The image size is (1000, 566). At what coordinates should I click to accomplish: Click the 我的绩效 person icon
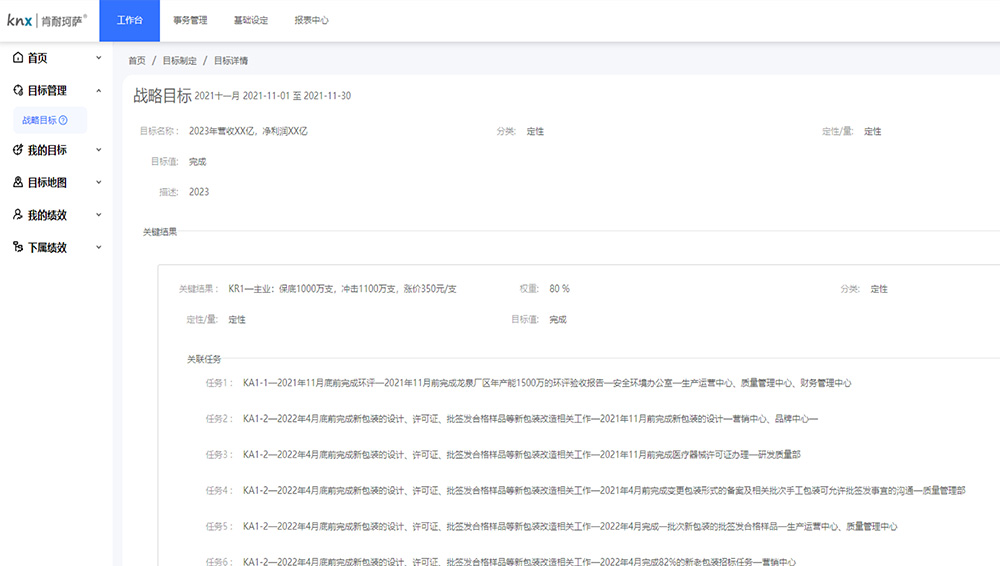pyautogui.click(x=18, y=214)
